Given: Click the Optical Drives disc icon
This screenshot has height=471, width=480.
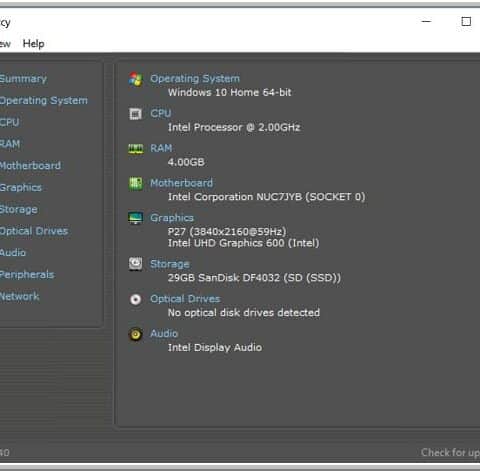Looking at the screenshot, I should point(136,299).
